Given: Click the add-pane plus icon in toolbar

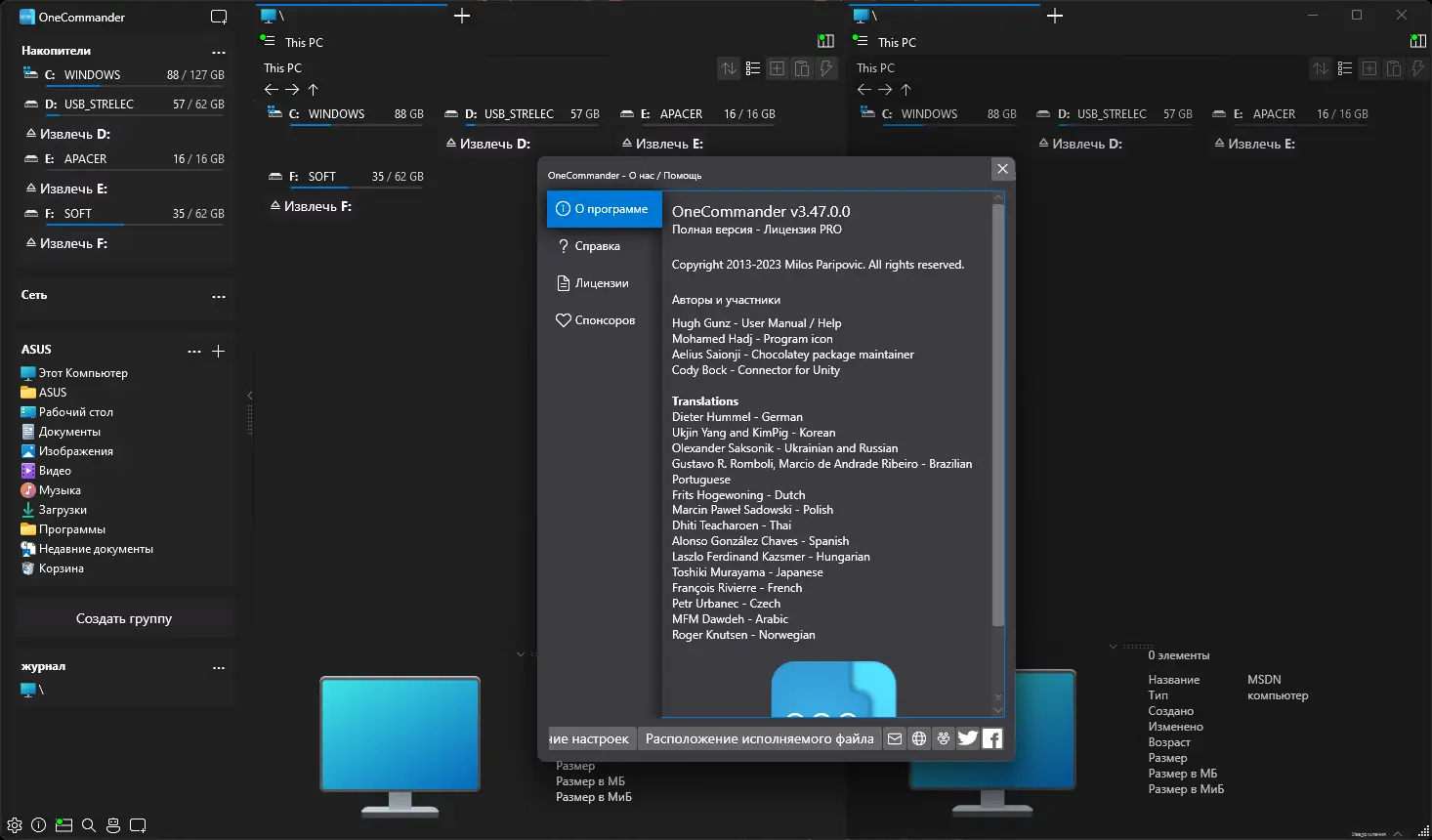Looking at the screenshot, I should [x=777, y=68].
